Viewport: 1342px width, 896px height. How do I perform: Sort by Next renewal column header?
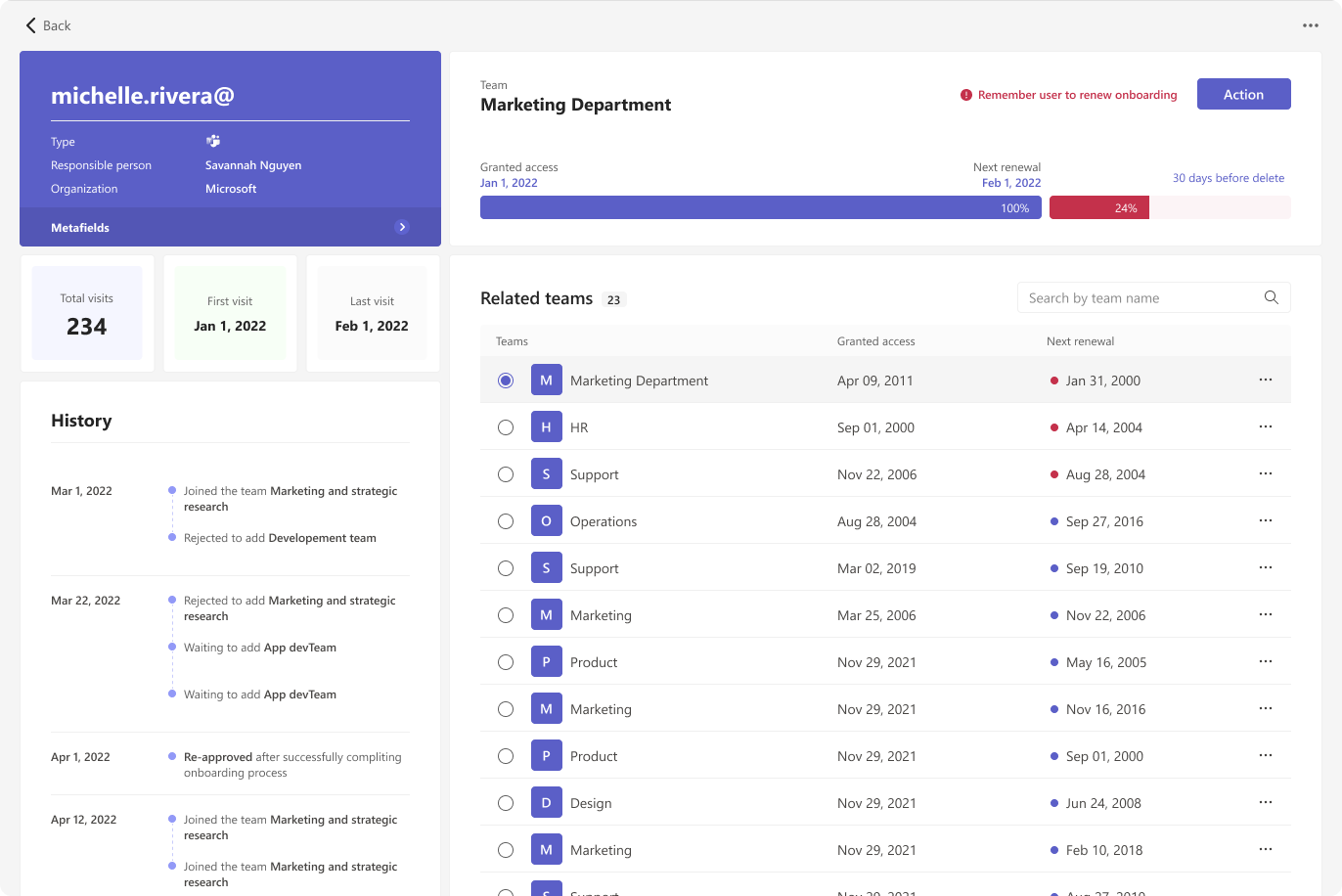pos(1080,341)
